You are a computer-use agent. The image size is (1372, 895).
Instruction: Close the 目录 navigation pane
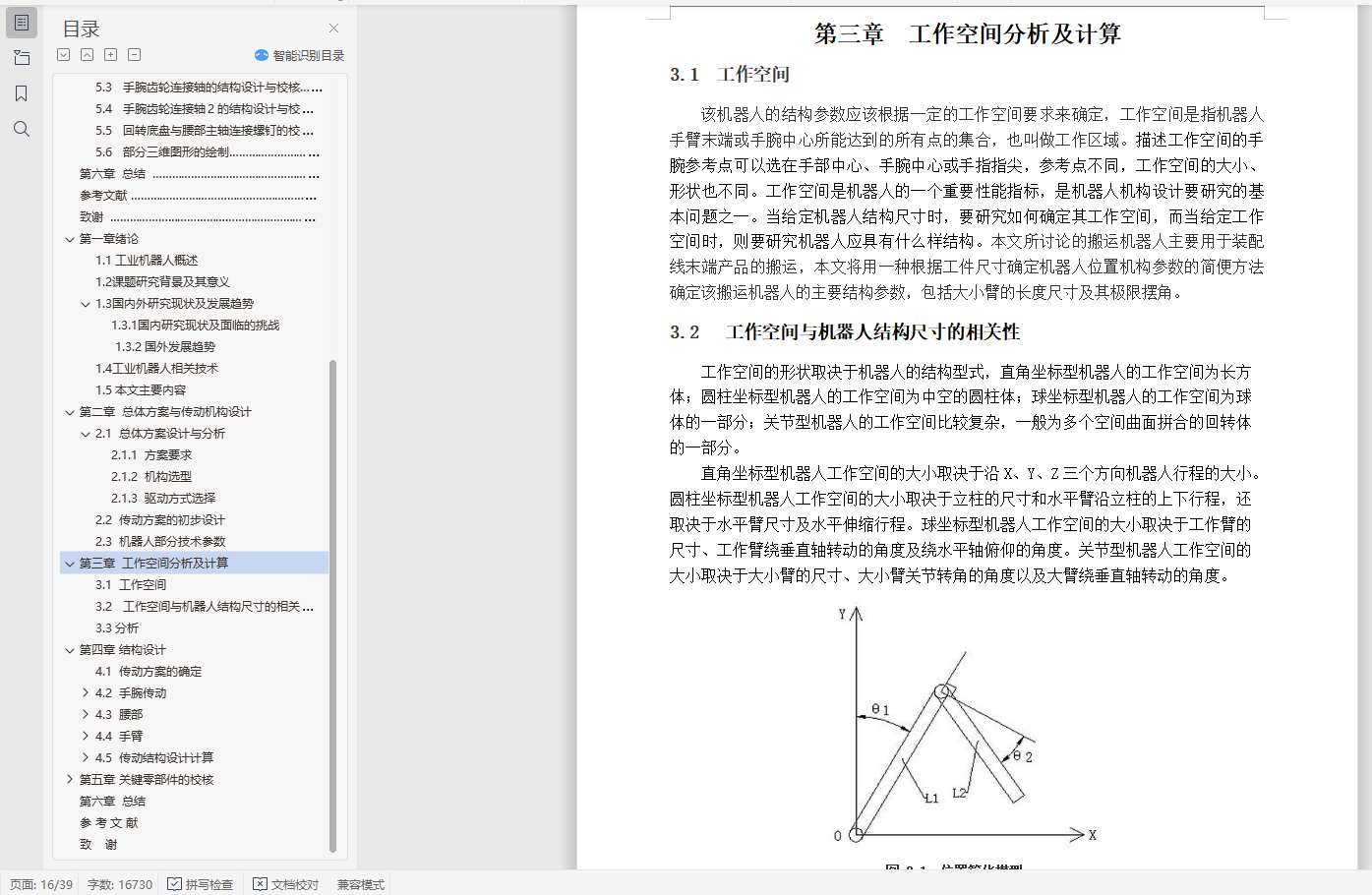click(333, 29)
